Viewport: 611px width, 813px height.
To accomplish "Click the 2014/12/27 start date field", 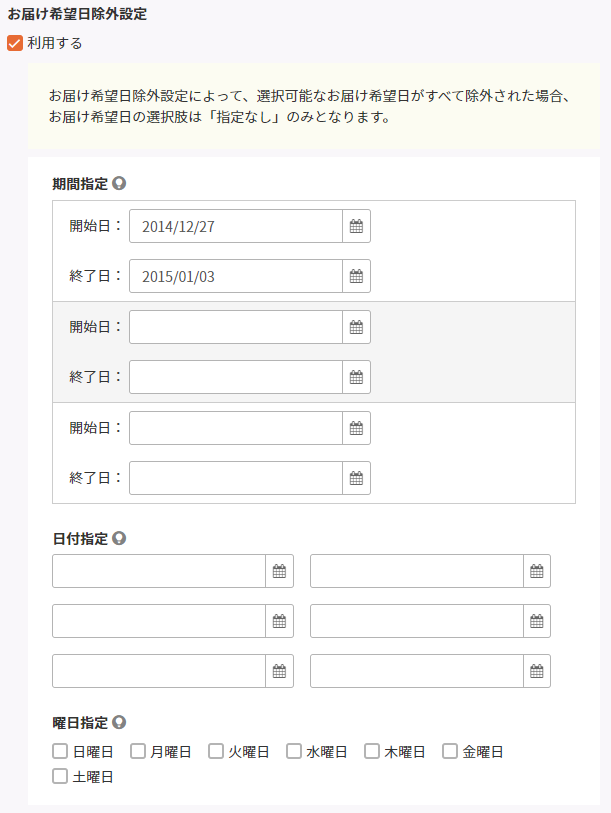I will pyautogui.click(x=236, y=226).
